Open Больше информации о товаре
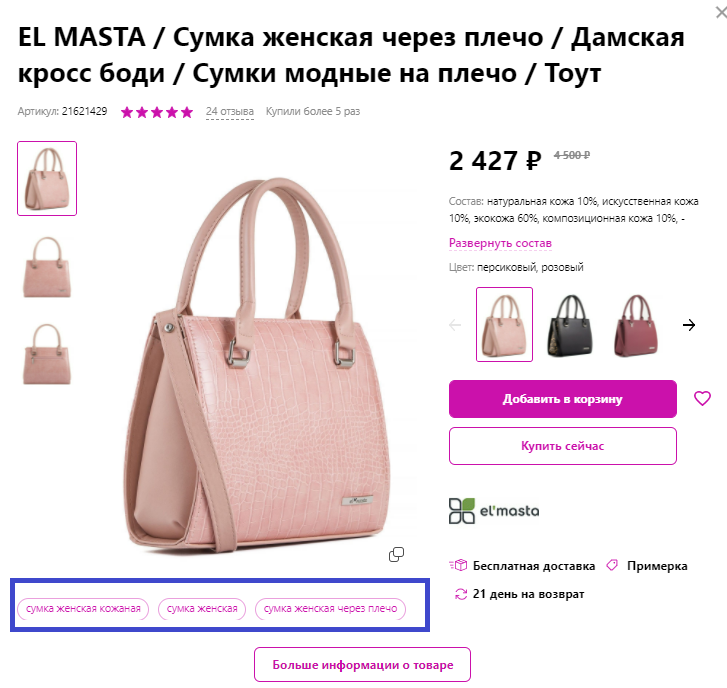The image size is (727, 688). 363,665
